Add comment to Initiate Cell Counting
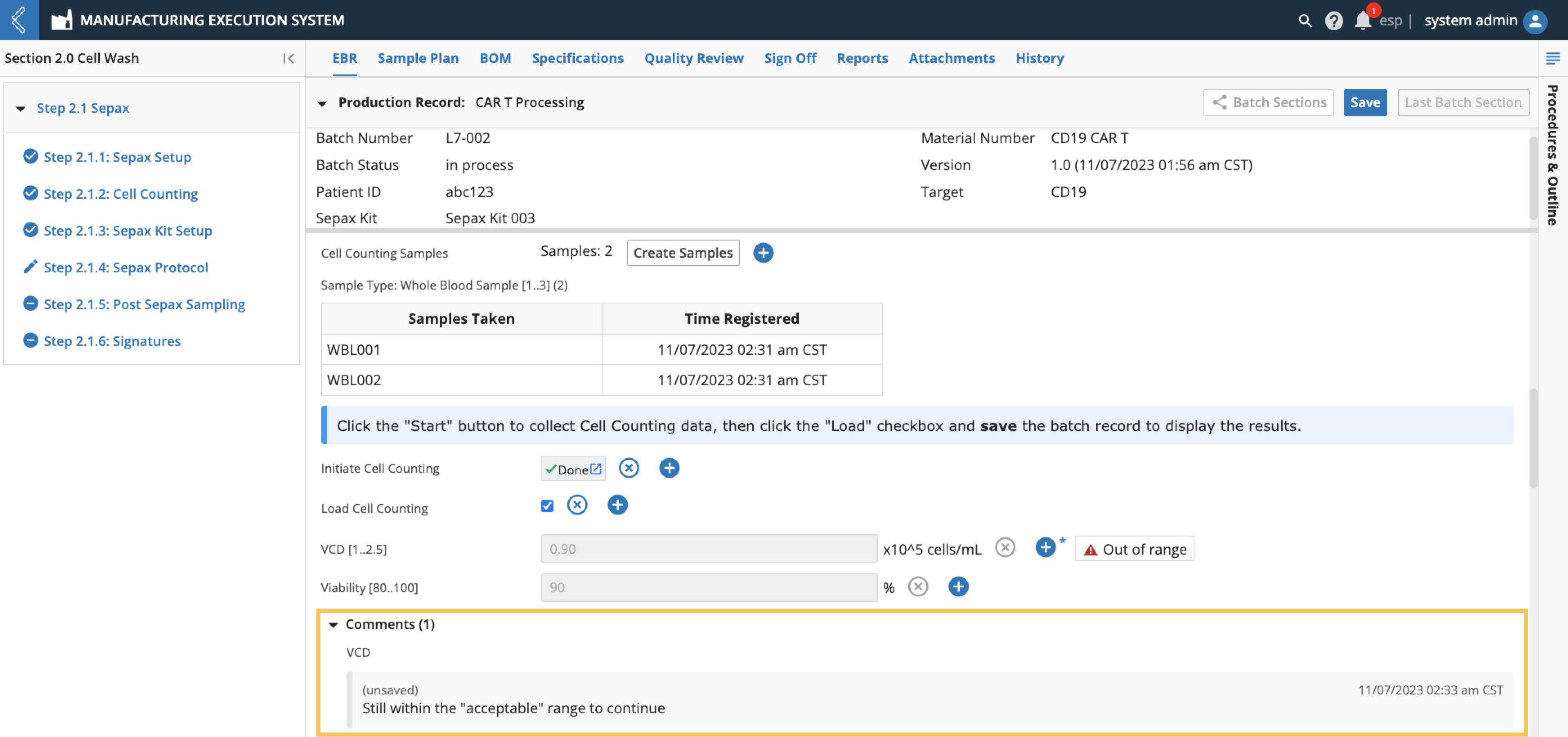The height and width of the screenshot is (737, 1568). (669, 468)
